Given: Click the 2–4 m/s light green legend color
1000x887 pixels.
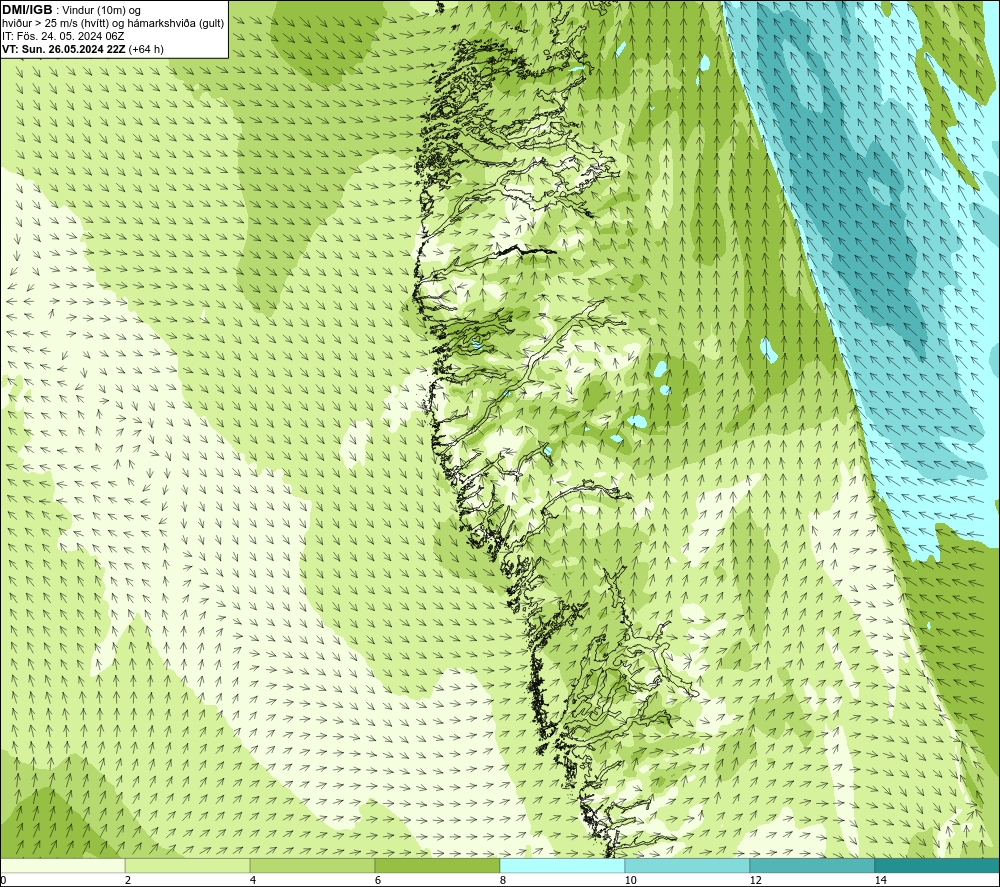Looking at the screenshot, I should (188, 865).
